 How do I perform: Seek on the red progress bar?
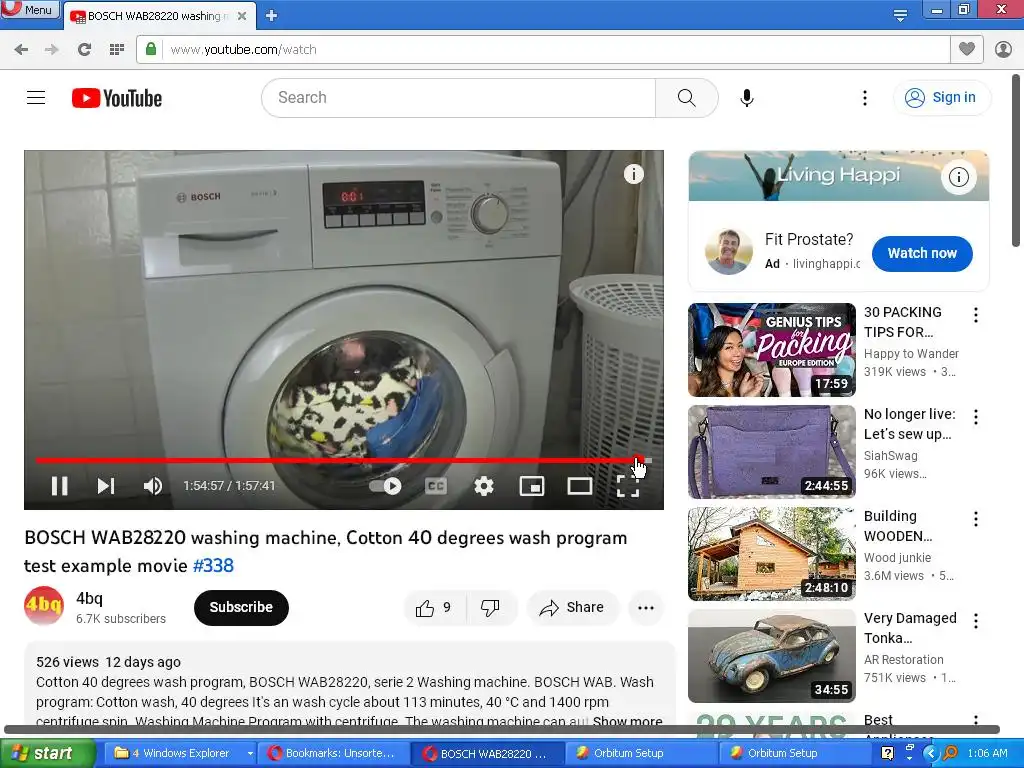[x=344, y=461]
